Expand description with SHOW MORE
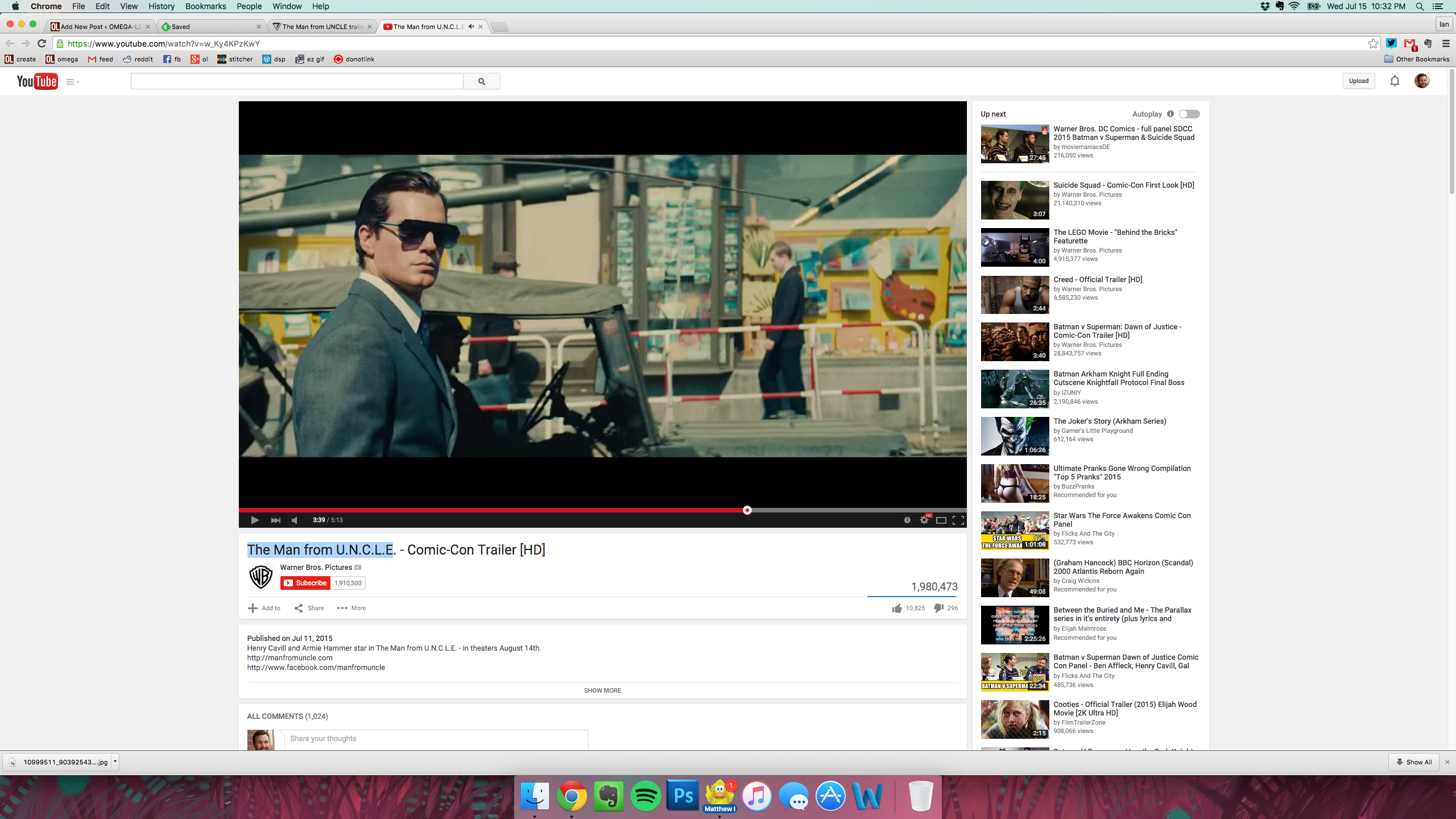1456x819 pixels. (602, 690)
